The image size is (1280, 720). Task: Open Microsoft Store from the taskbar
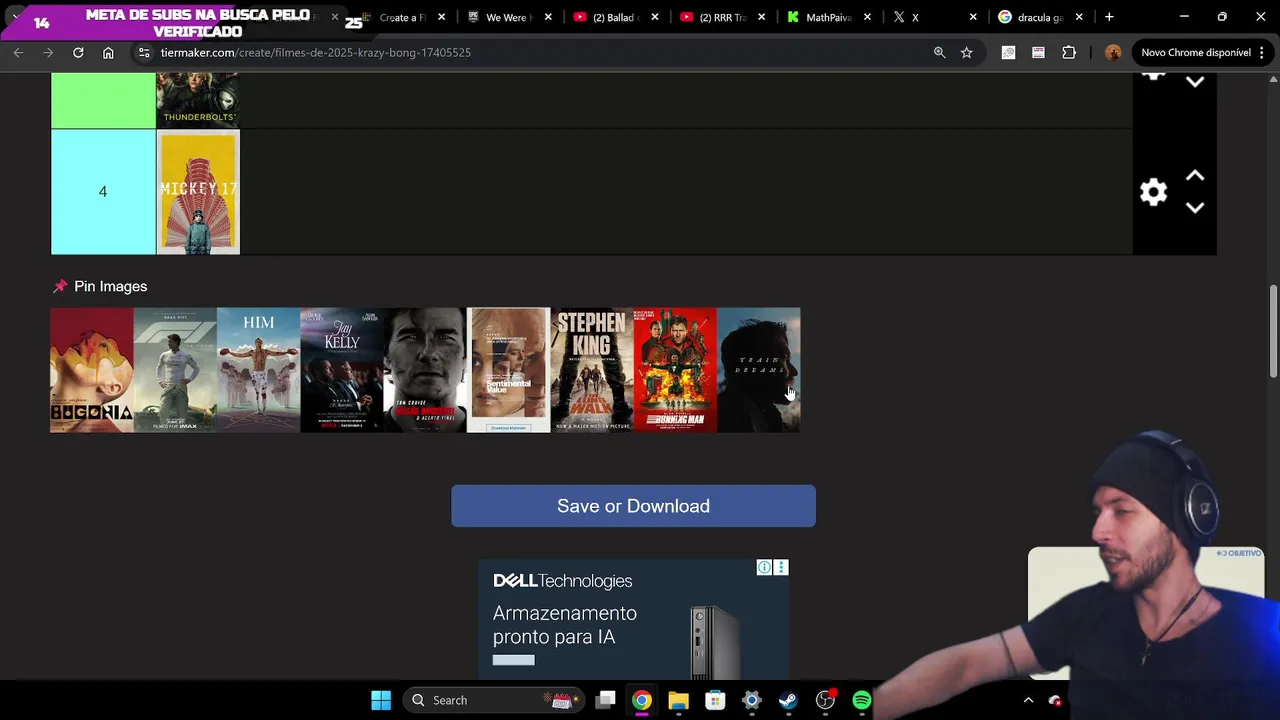click(x=715, y=700)
